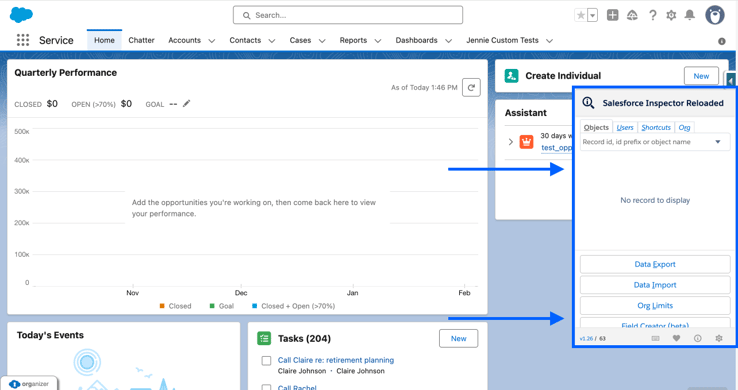738x390 pixels.
Task: Refresh the Quarterly Performance chart
Action: [471, 87]
